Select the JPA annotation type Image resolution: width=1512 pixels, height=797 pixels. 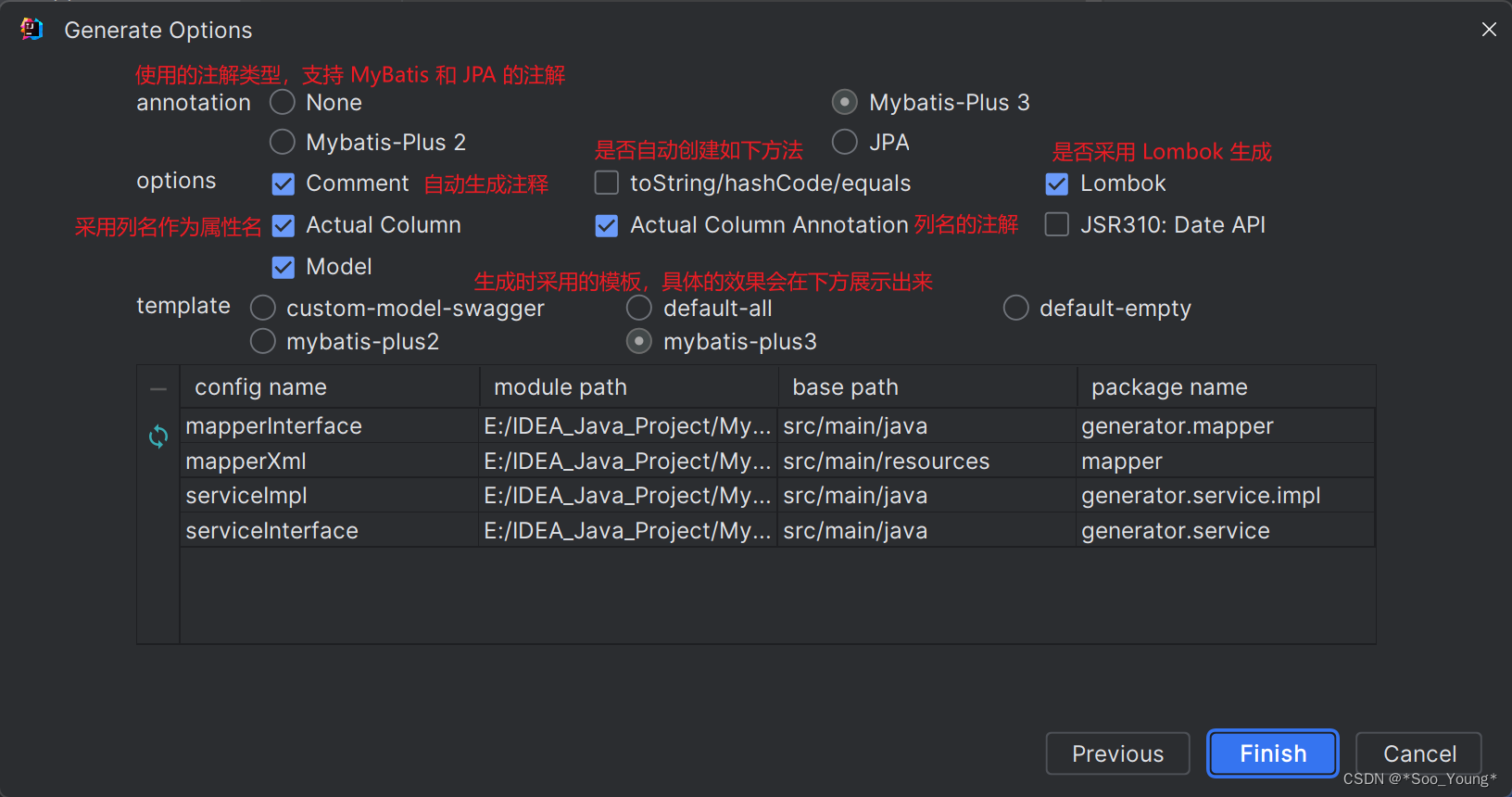pyautogui.click(x=844, y=142)
